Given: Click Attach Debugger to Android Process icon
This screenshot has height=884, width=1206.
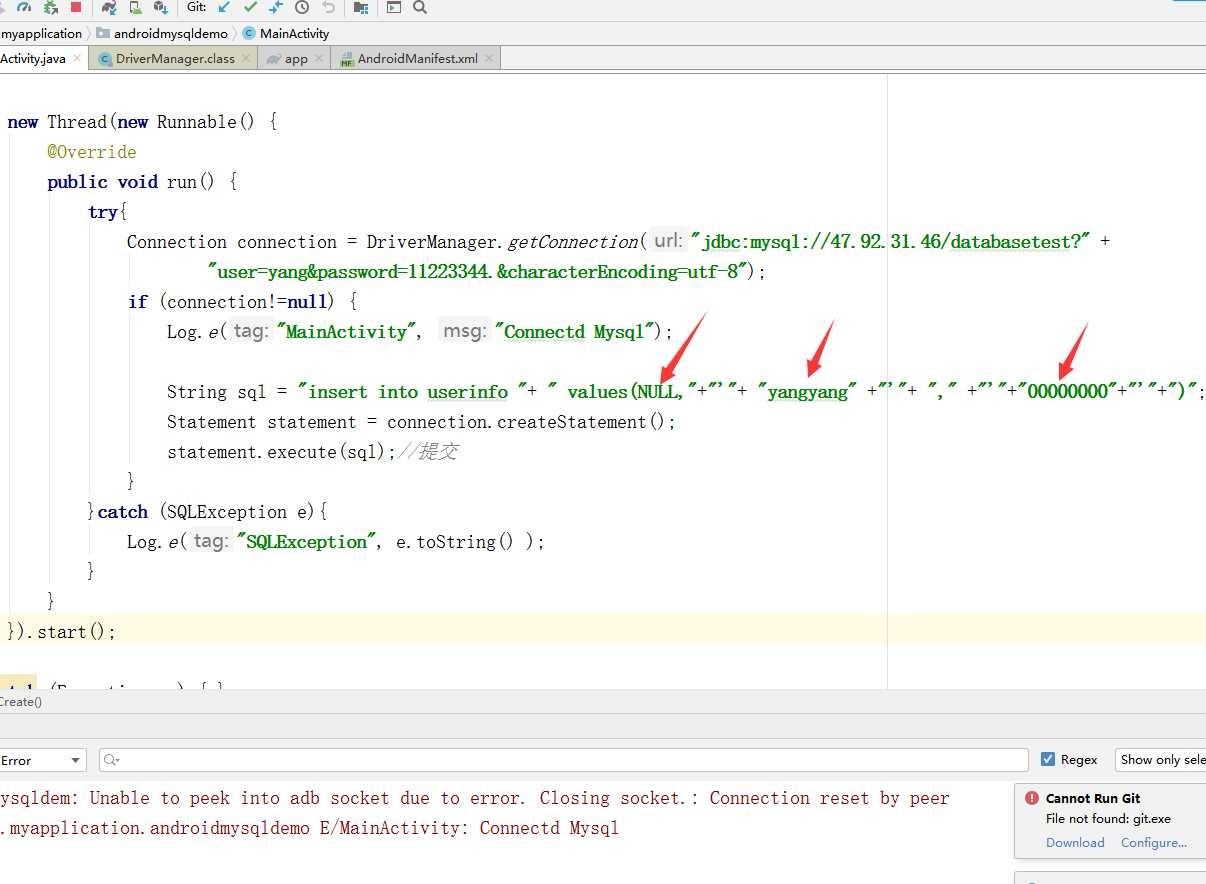Looking at the screenshot, I should tap(50, 7).
